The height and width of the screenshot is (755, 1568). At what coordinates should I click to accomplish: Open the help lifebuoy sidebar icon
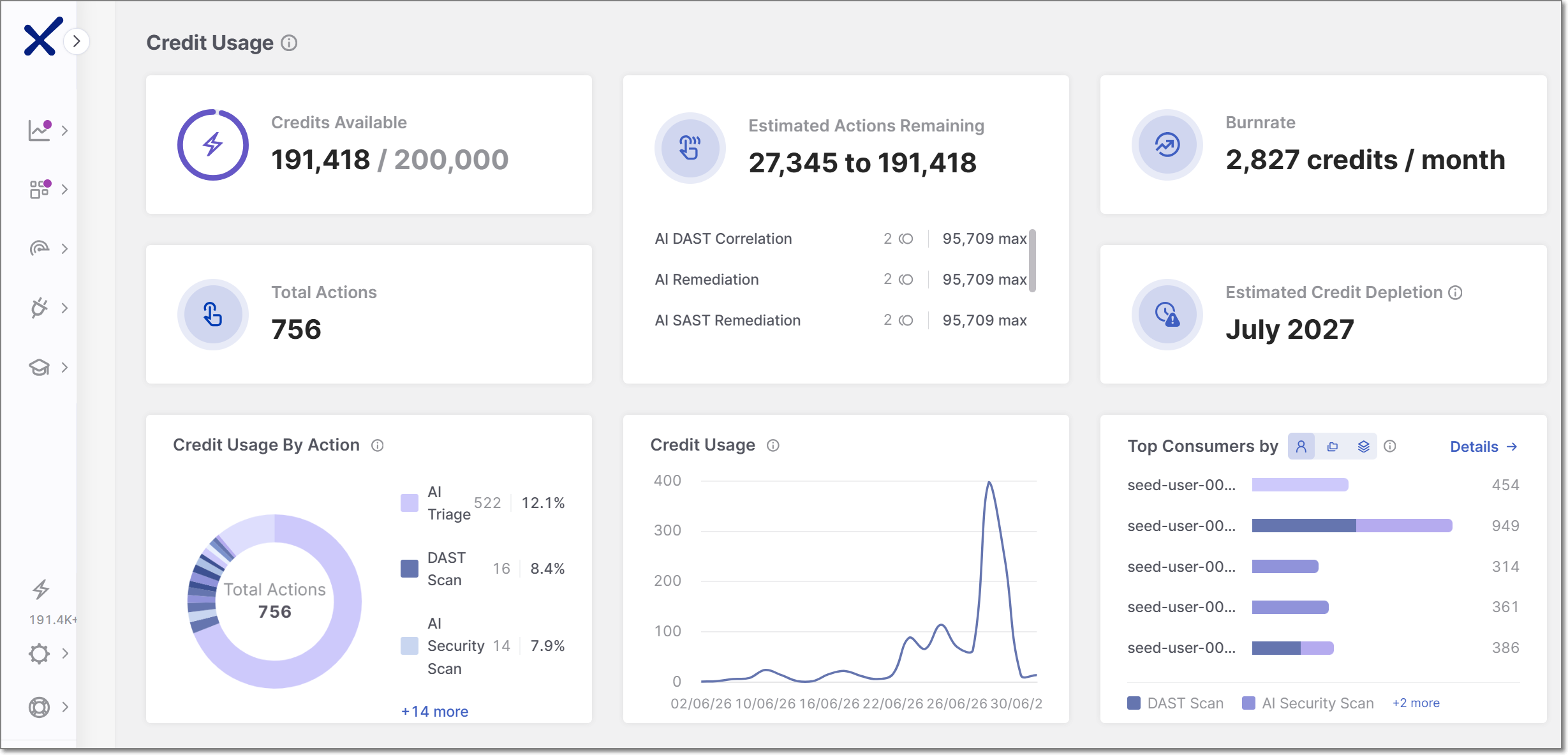pos(40,707)
